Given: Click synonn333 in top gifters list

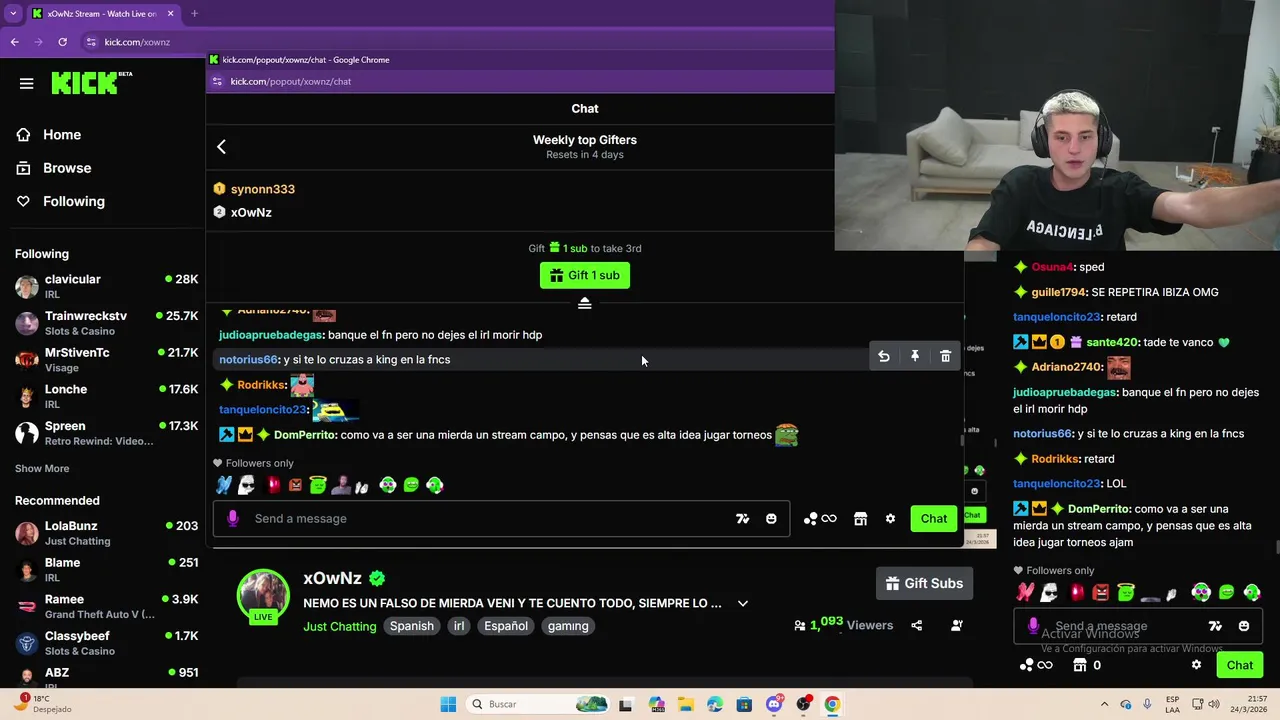Looking at the screenshot, I should pos(262,189).
